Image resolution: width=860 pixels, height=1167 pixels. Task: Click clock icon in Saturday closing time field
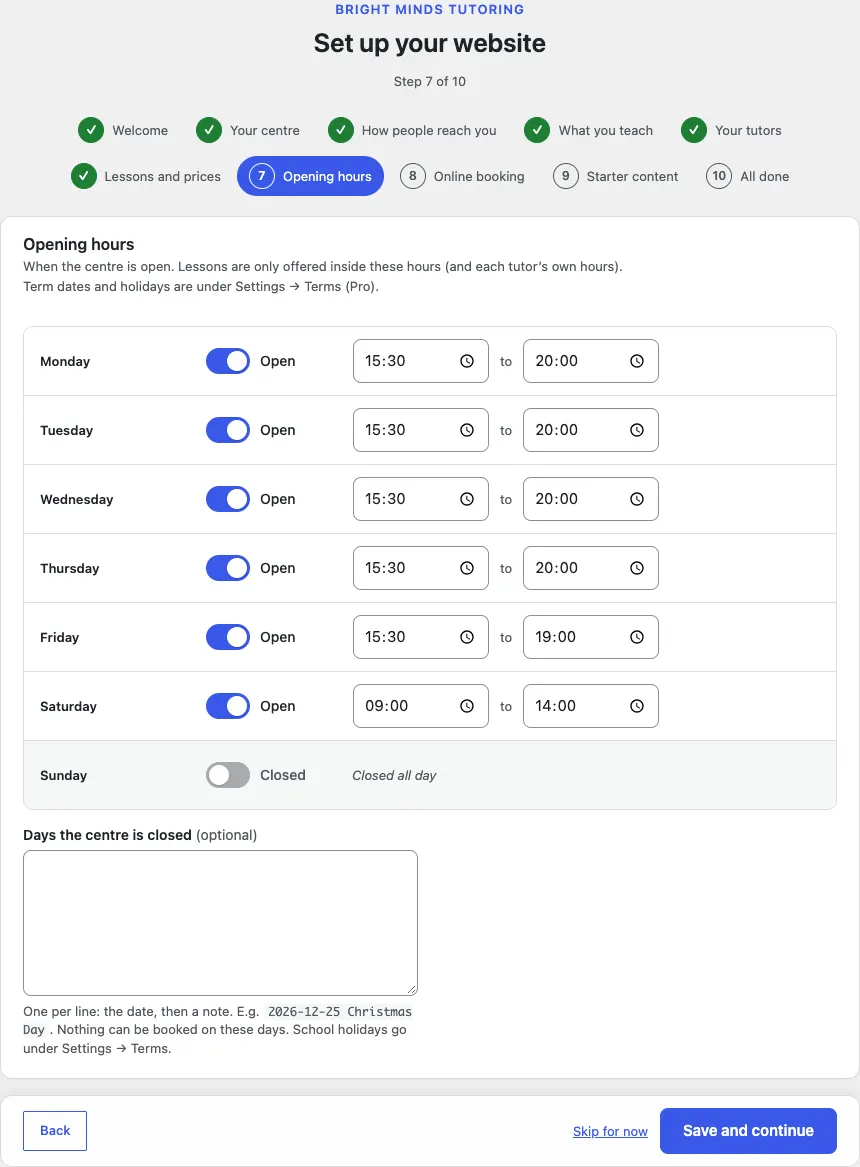click(637, 706)
